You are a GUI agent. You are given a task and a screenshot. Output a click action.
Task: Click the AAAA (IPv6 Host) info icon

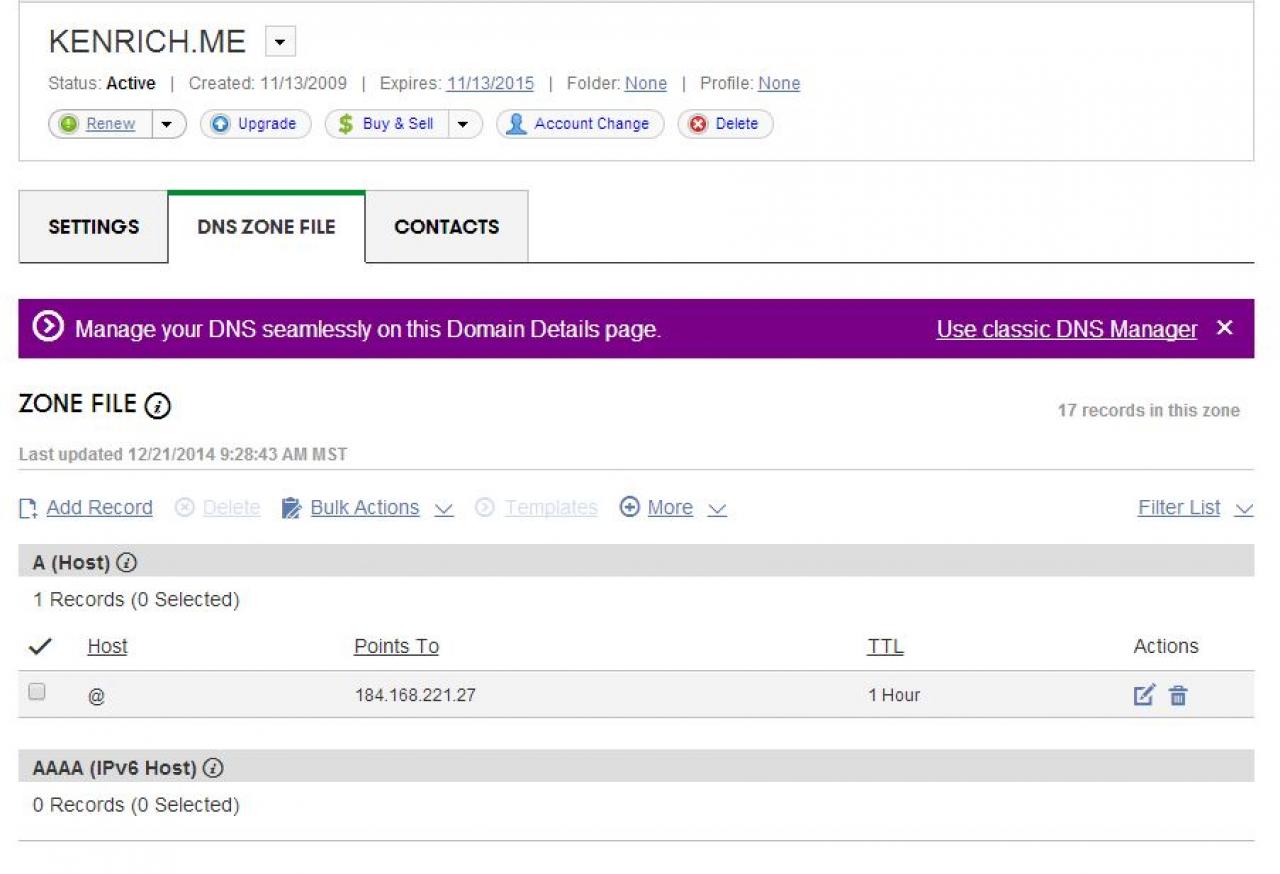212,768
